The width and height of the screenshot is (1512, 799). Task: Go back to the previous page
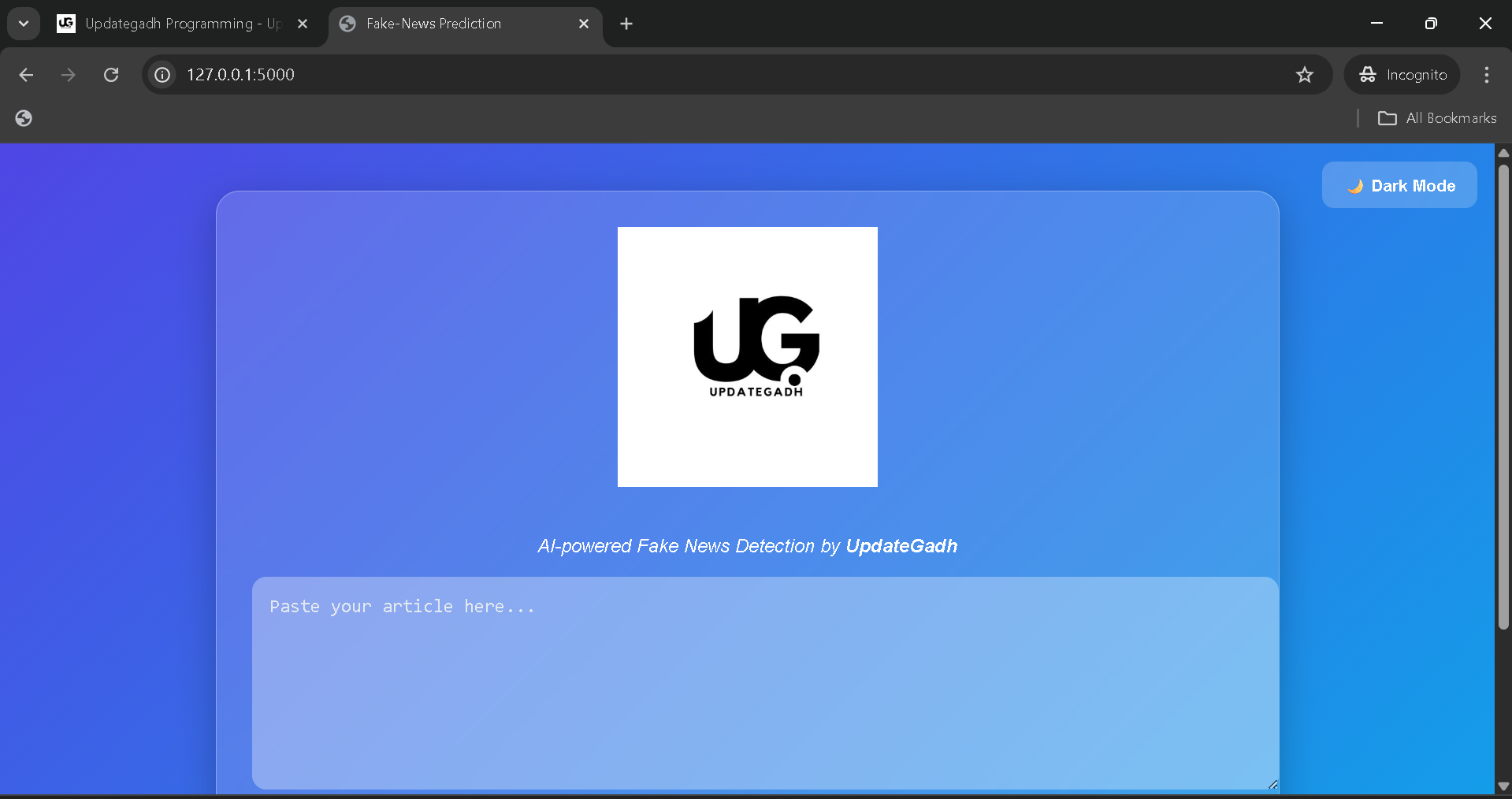tap(26, 75)
